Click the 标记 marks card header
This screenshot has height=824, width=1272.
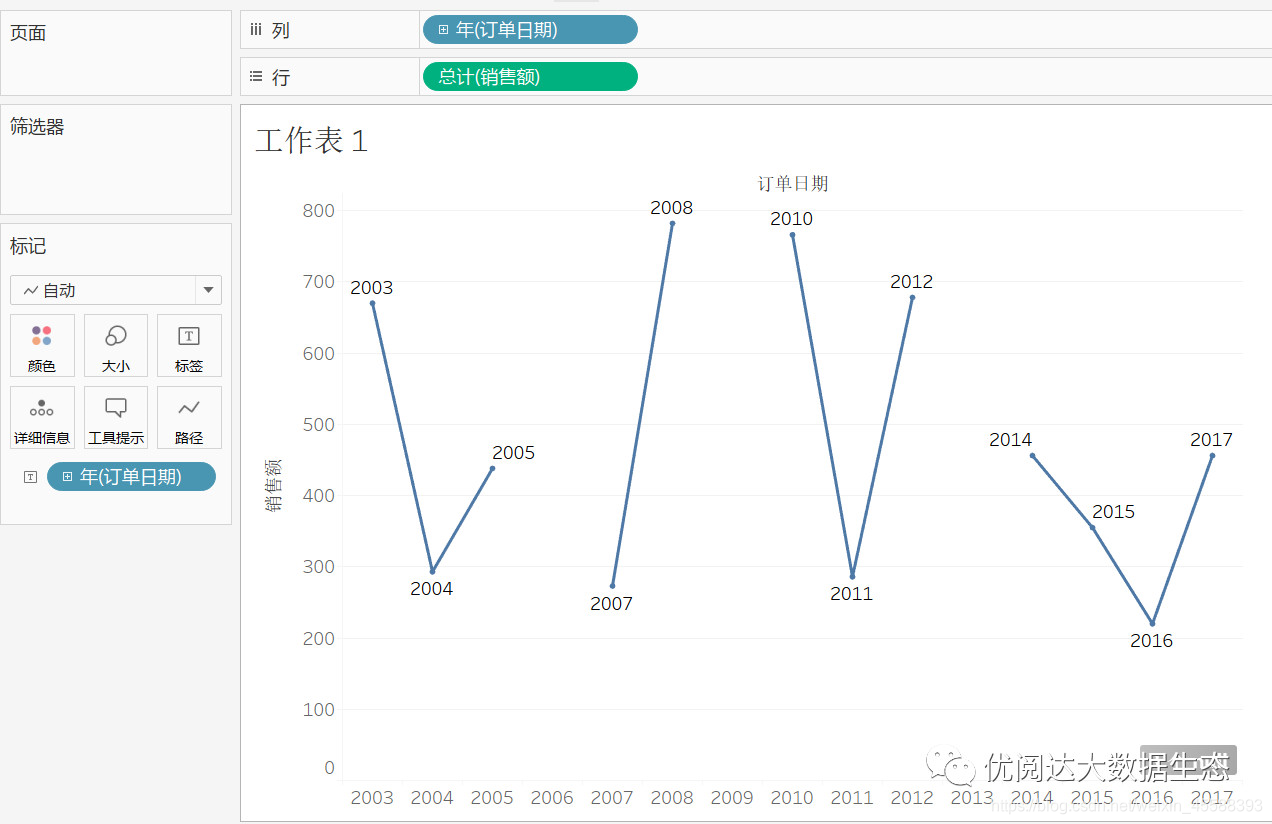(28, 246)
